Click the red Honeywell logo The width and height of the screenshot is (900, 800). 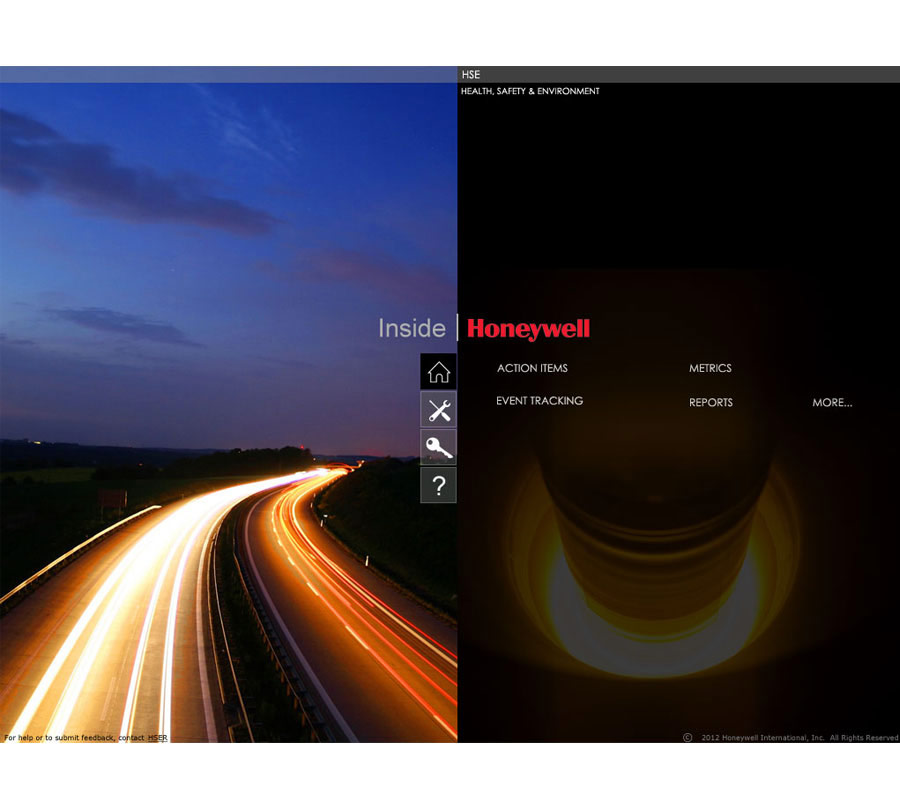[528, 329]
